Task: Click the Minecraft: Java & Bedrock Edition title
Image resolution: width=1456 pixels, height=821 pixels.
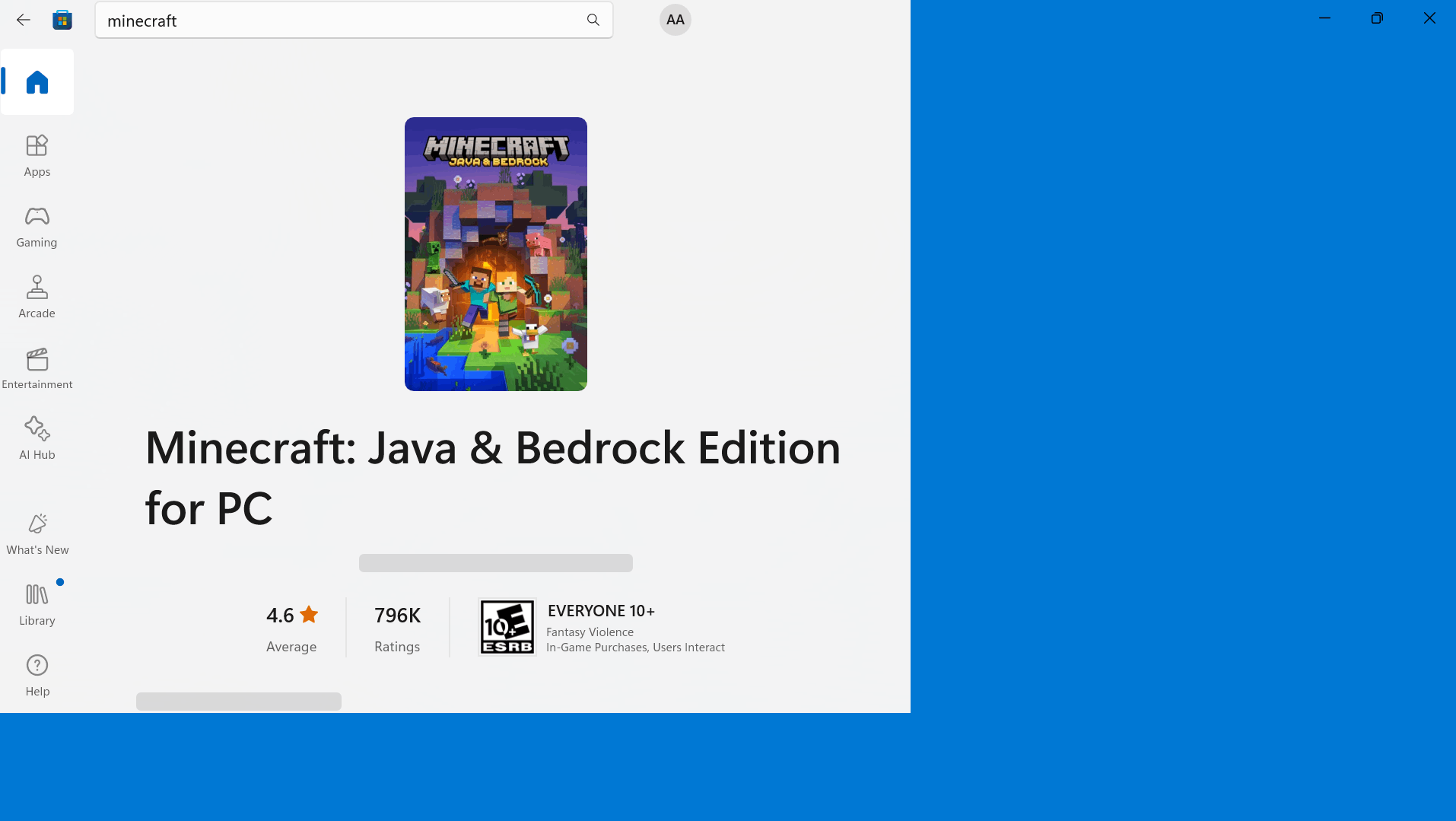Action: [493, 478]
